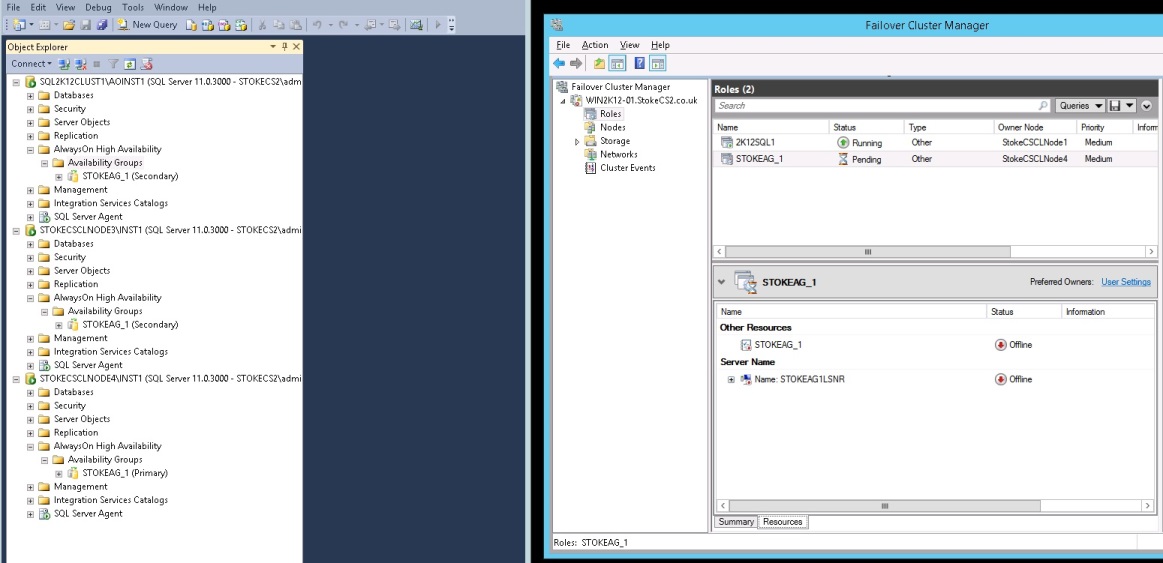Select the offline STOKEAG_1 resource under Other Resources
Image resolution: width=1163 pixels, height=563 pixels.
tap(778, 345)
